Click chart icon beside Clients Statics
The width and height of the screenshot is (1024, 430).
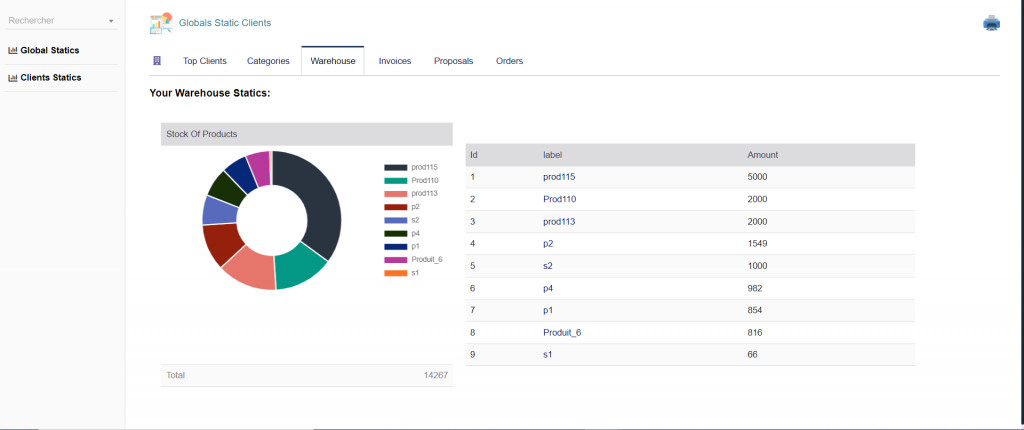[x=13, y=78]
